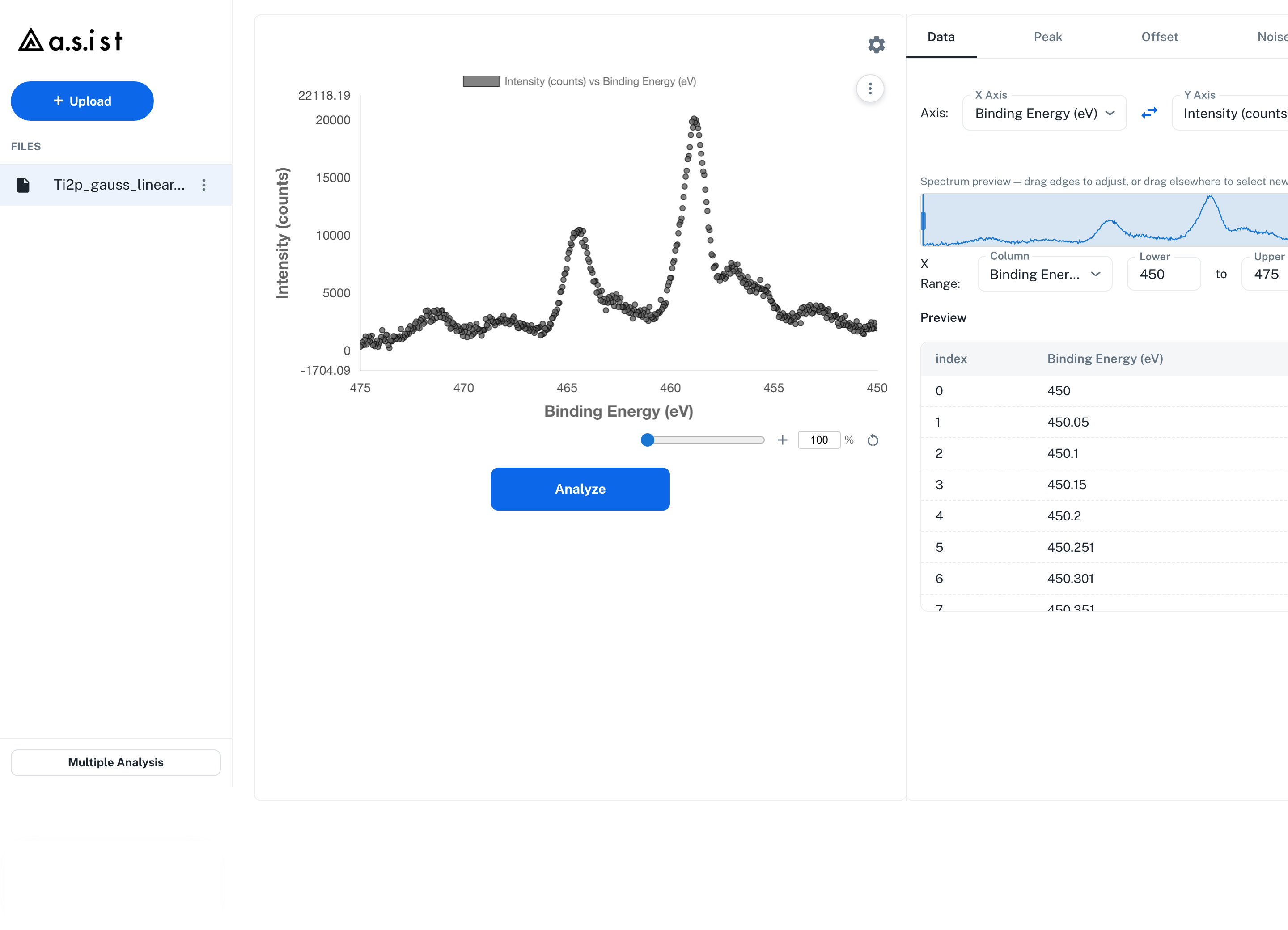Click the chart zoom slider handle
Screen dimensions: 1288x930
(x=648, y=440)
